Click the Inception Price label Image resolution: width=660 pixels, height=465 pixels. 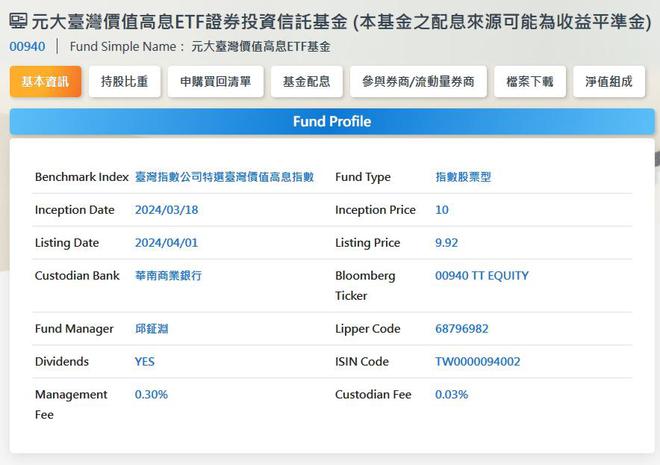[375, 210]
